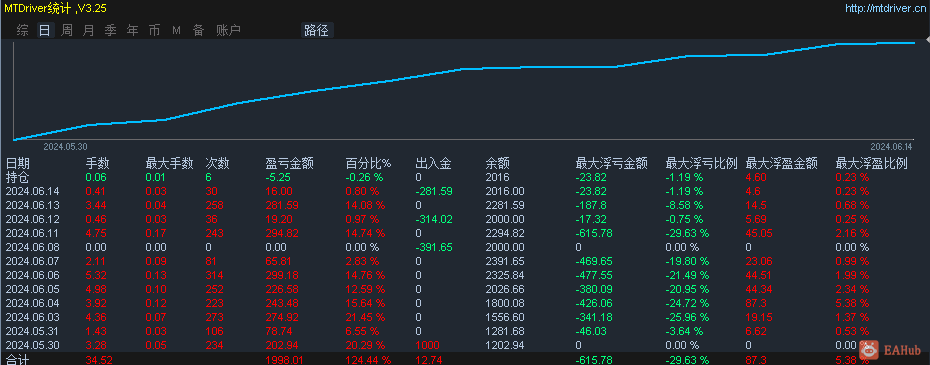The height and width of the screenshot is (365, 930).
Task: Select the 2024.06.12 date row
Action: pos(32,219)
